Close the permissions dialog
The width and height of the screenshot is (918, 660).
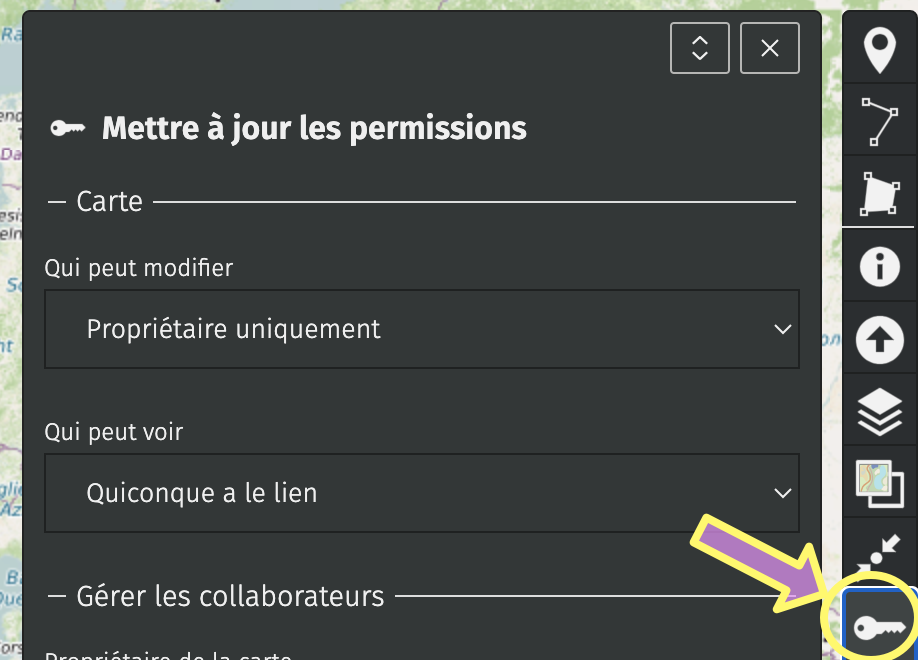[x=769, y=48]
